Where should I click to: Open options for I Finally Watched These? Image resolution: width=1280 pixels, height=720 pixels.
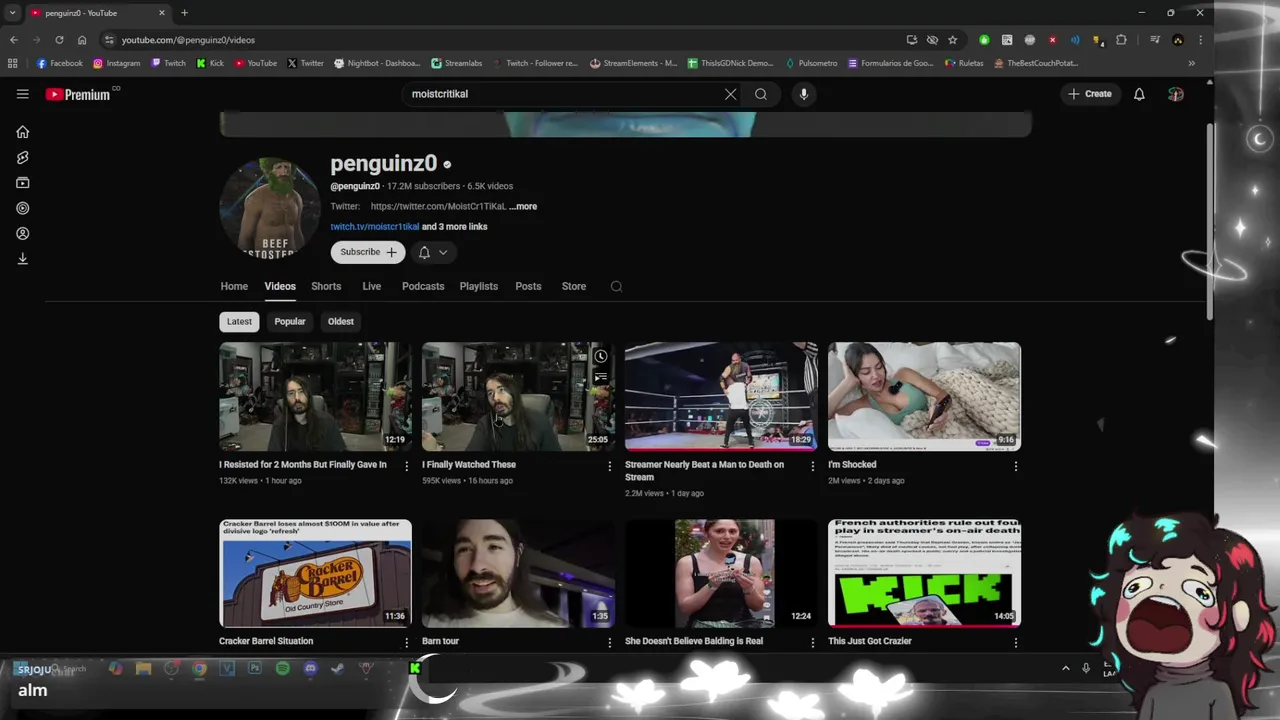click(x=609, y=466)
